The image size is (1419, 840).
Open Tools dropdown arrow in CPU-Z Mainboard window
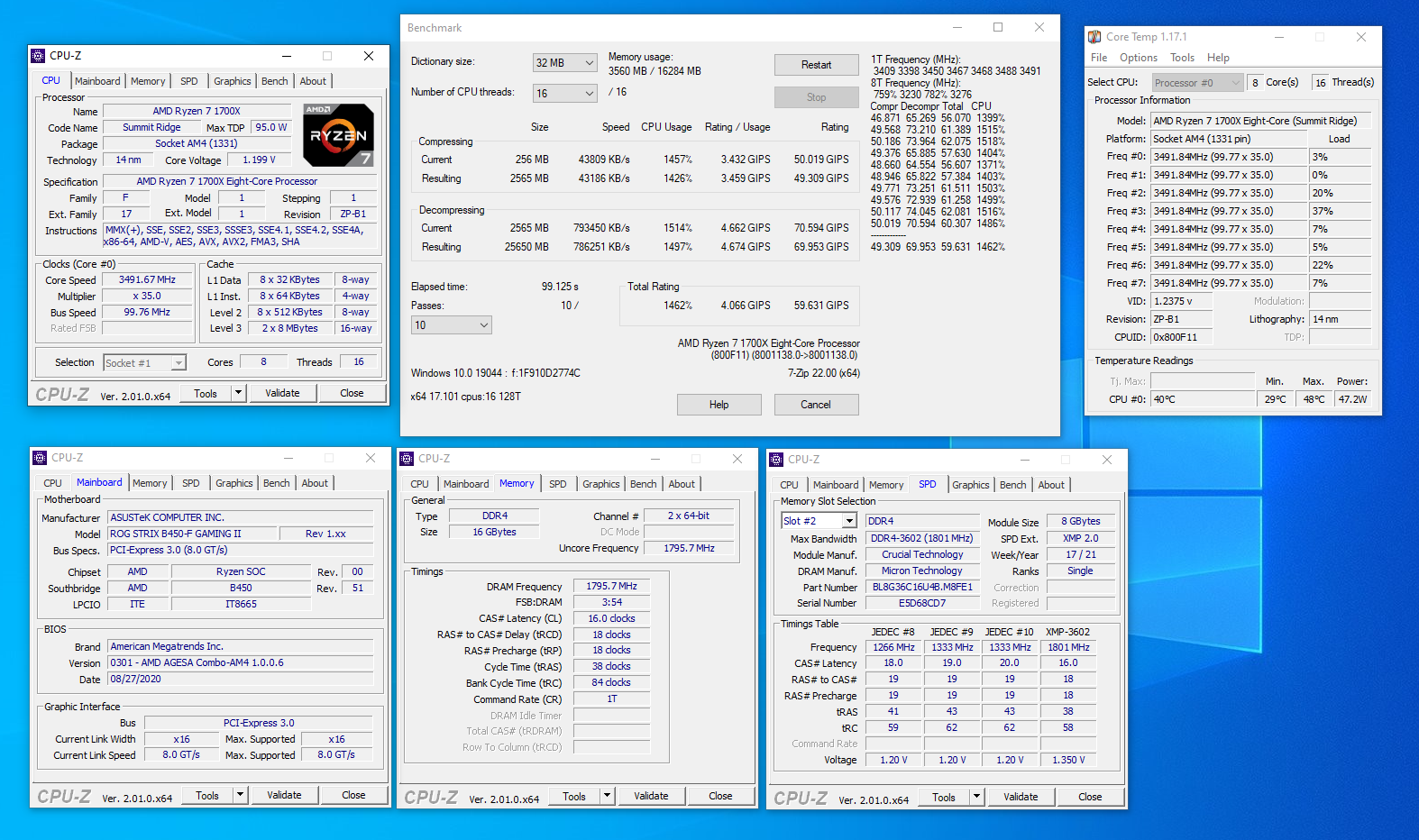point(241,795)
